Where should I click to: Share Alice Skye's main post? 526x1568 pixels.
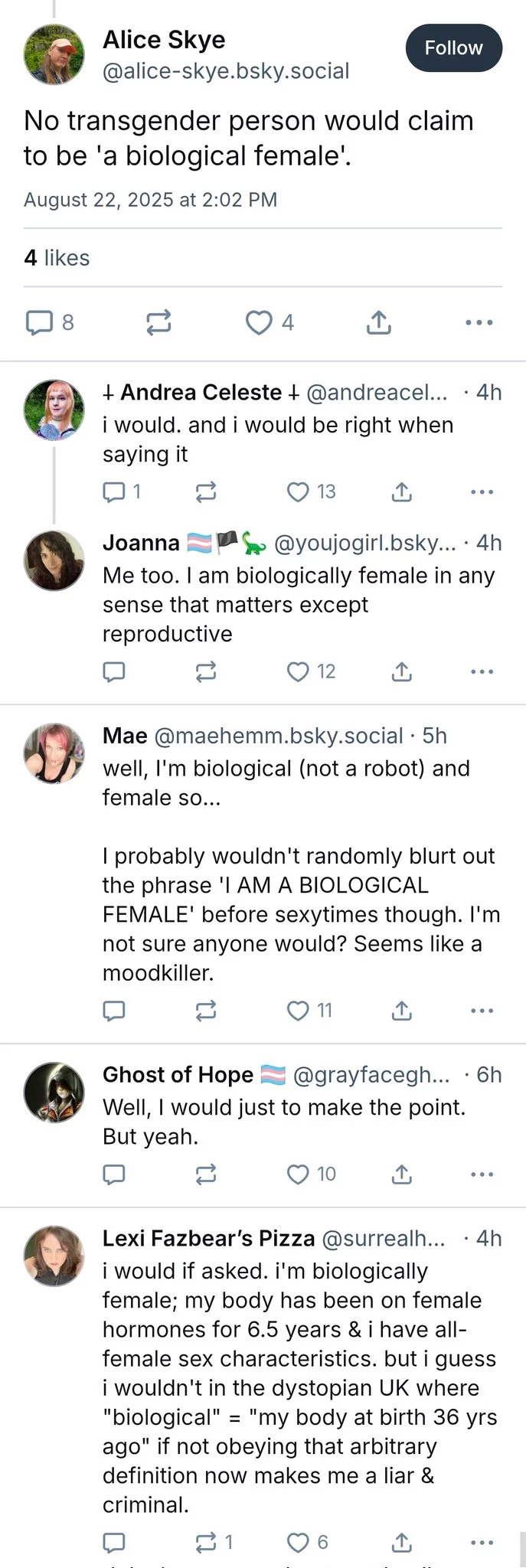point(378,322)
